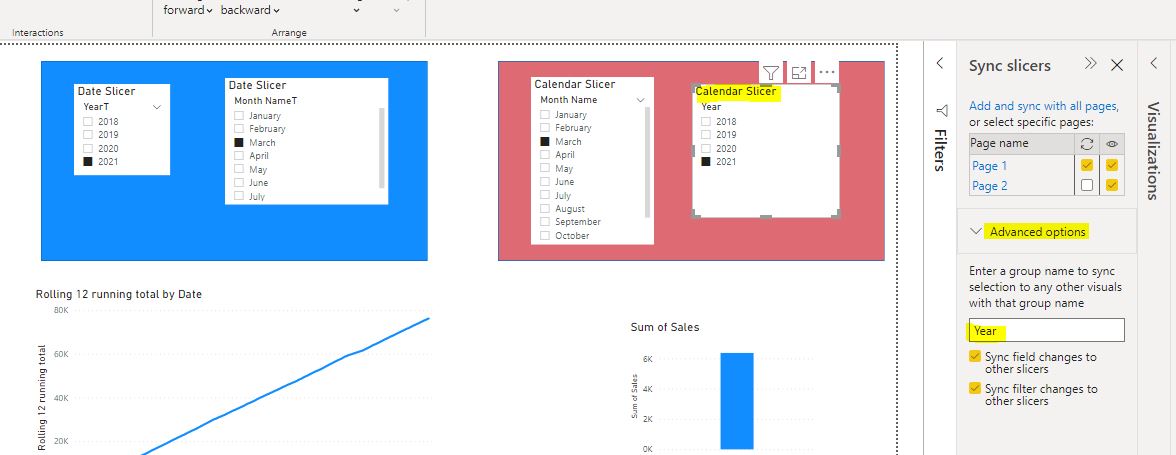The height and width of the screenshot is (455, 1176).
Task: Select the blue Sum of Sales bar
Action: pos(736,401)
